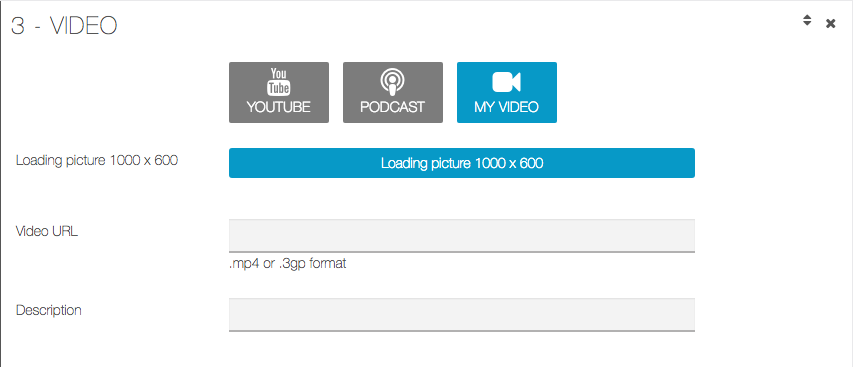Screen dimensions: 853x367
Task: Click the PODCAST text label
Action: click(x=392, y=107)
